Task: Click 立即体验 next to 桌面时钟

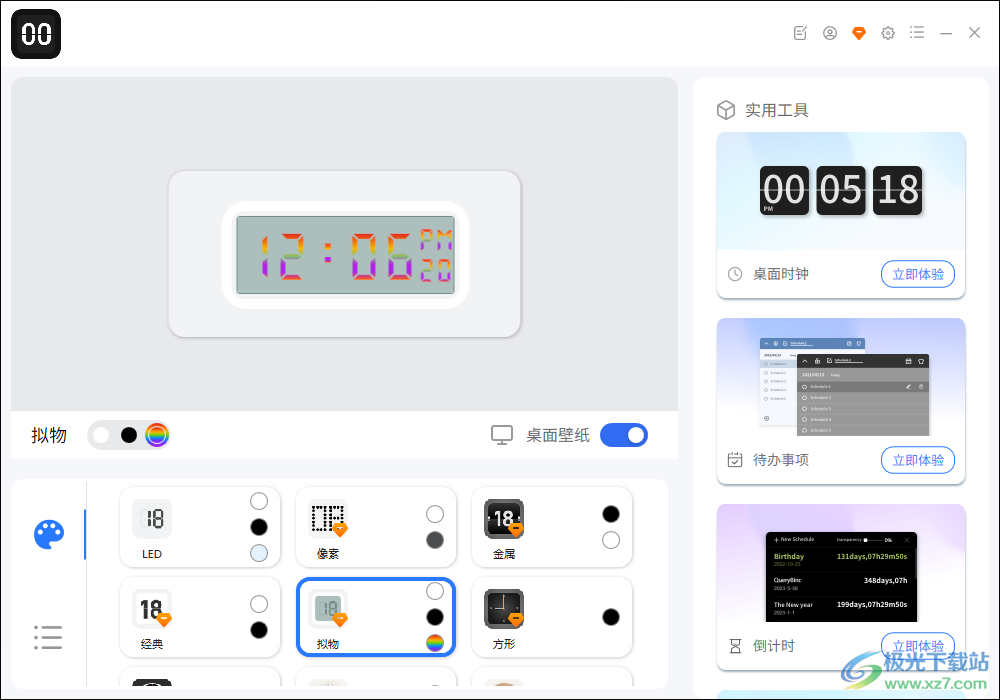Action: pyautogui.click(x=918, y=274)
